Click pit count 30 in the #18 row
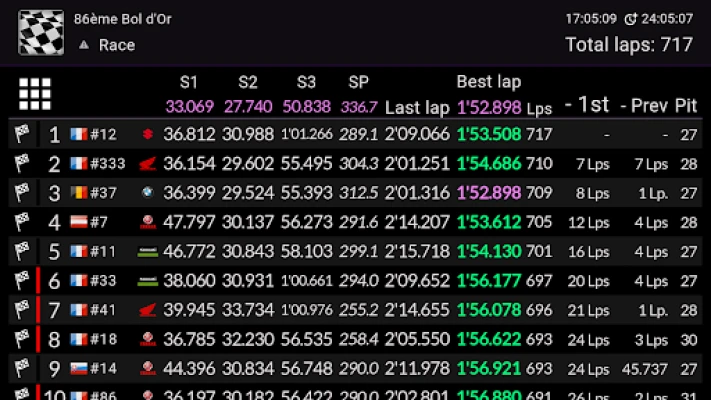 pyautogui.click(x=688, y=340)
